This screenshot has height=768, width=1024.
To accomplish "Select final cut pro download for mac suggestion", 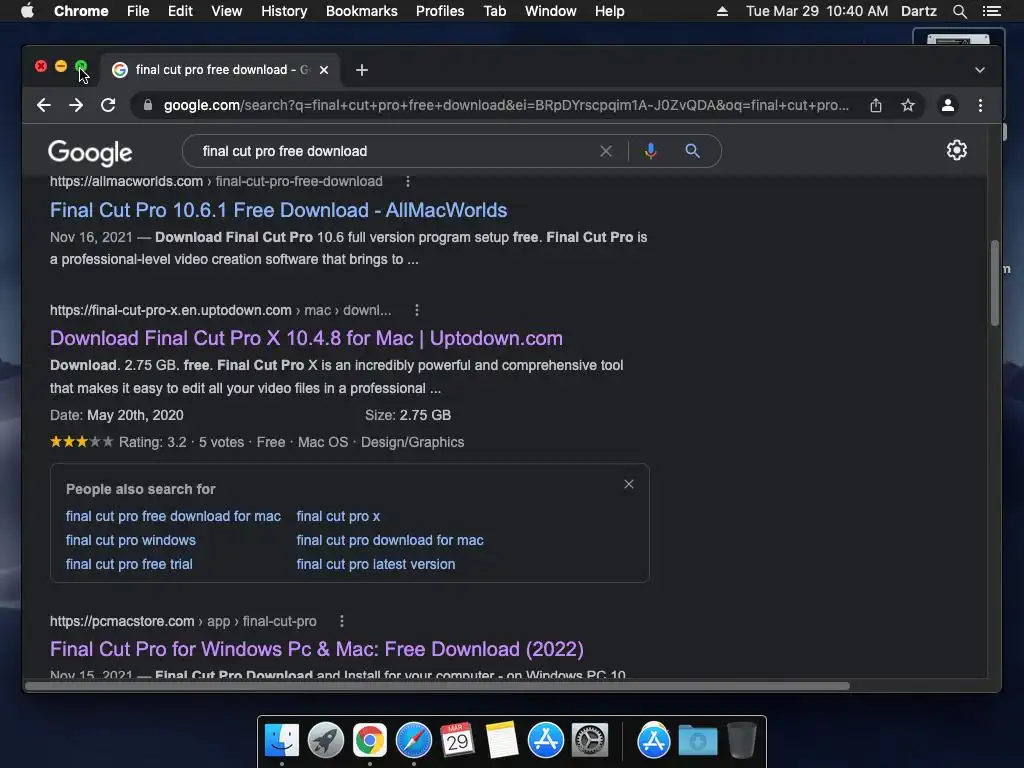I will point(390,540).
